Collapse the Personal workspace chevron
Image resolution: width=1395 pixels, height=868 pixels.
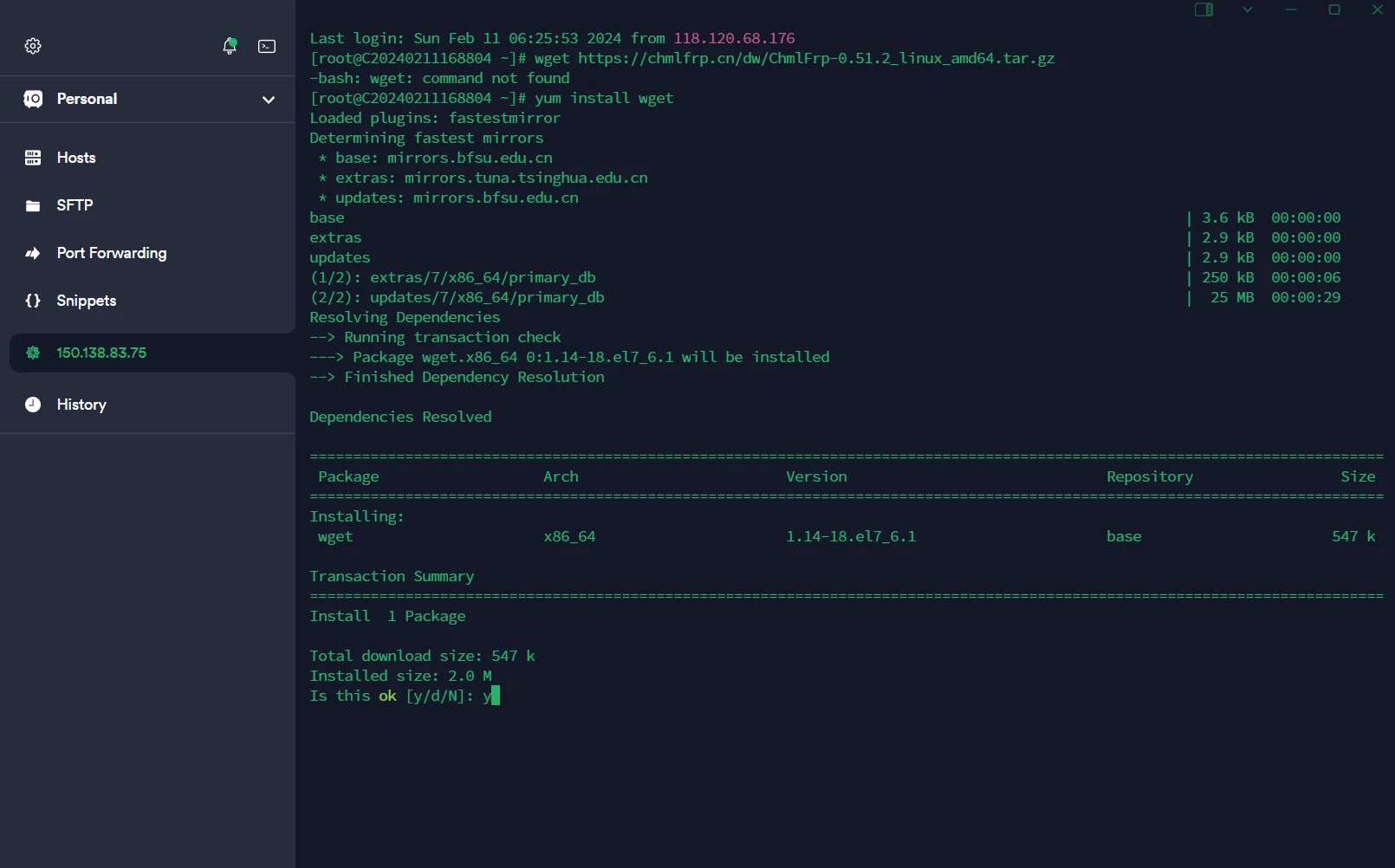pos(269,100)
